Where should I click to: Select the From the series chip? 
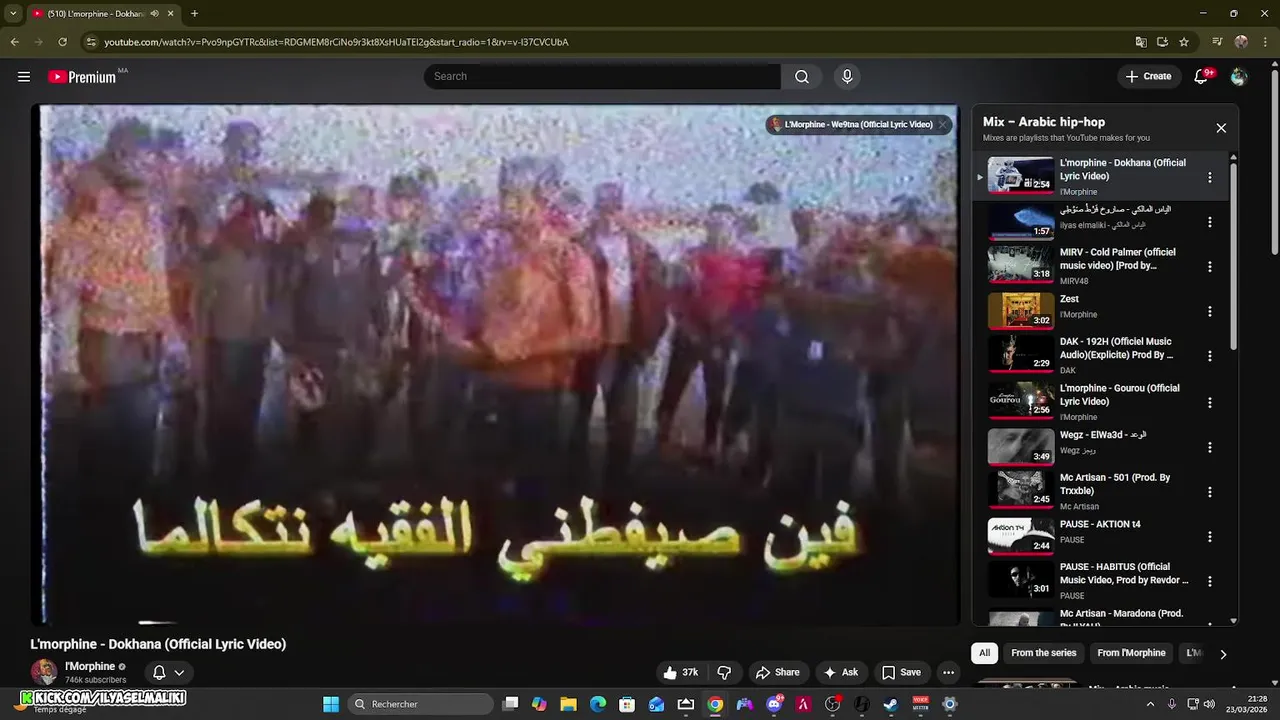coord(1043,653)
